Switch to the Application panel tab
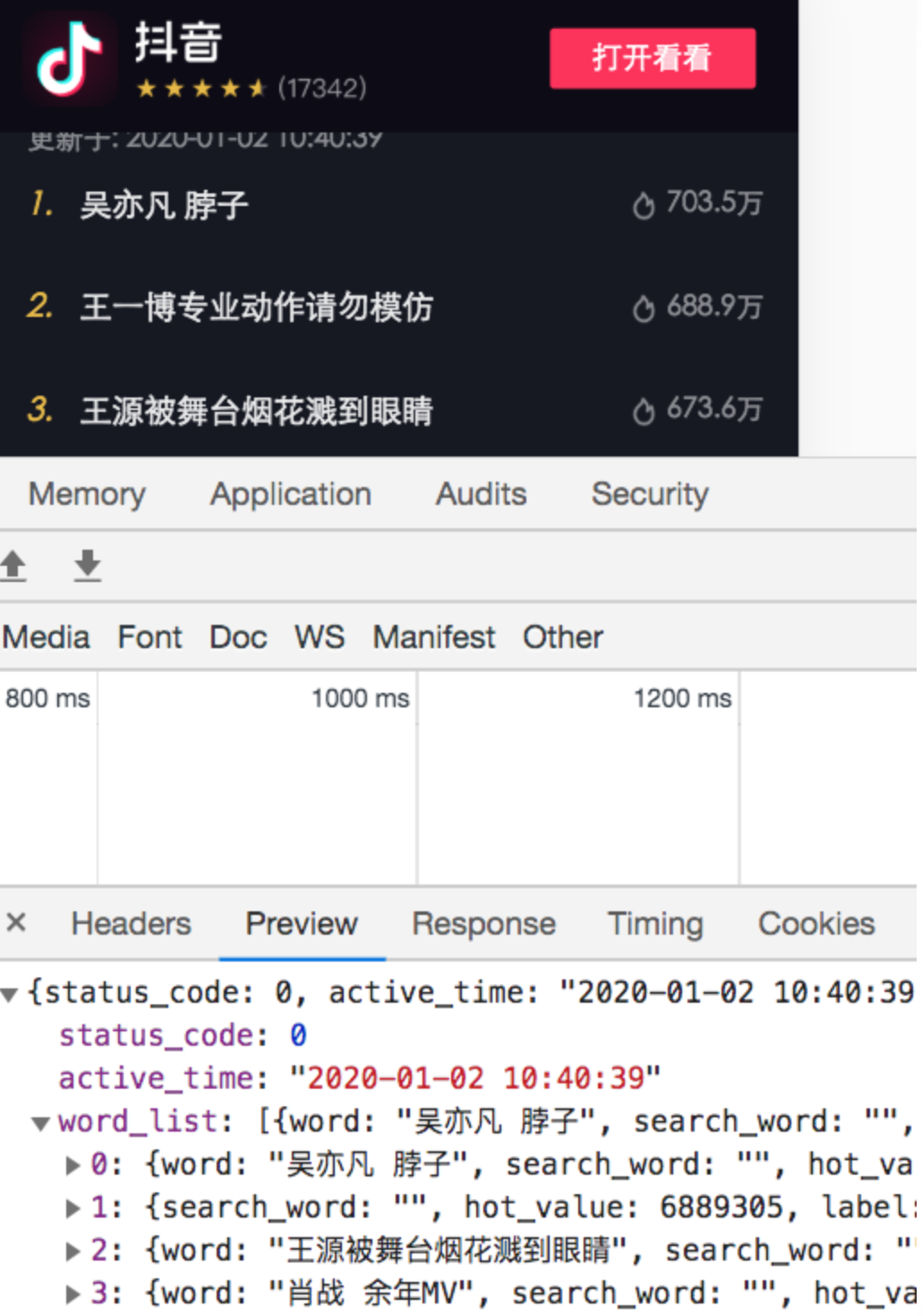Image resolution: width=922 pixels, height=1316 pixels. [291, 494]
